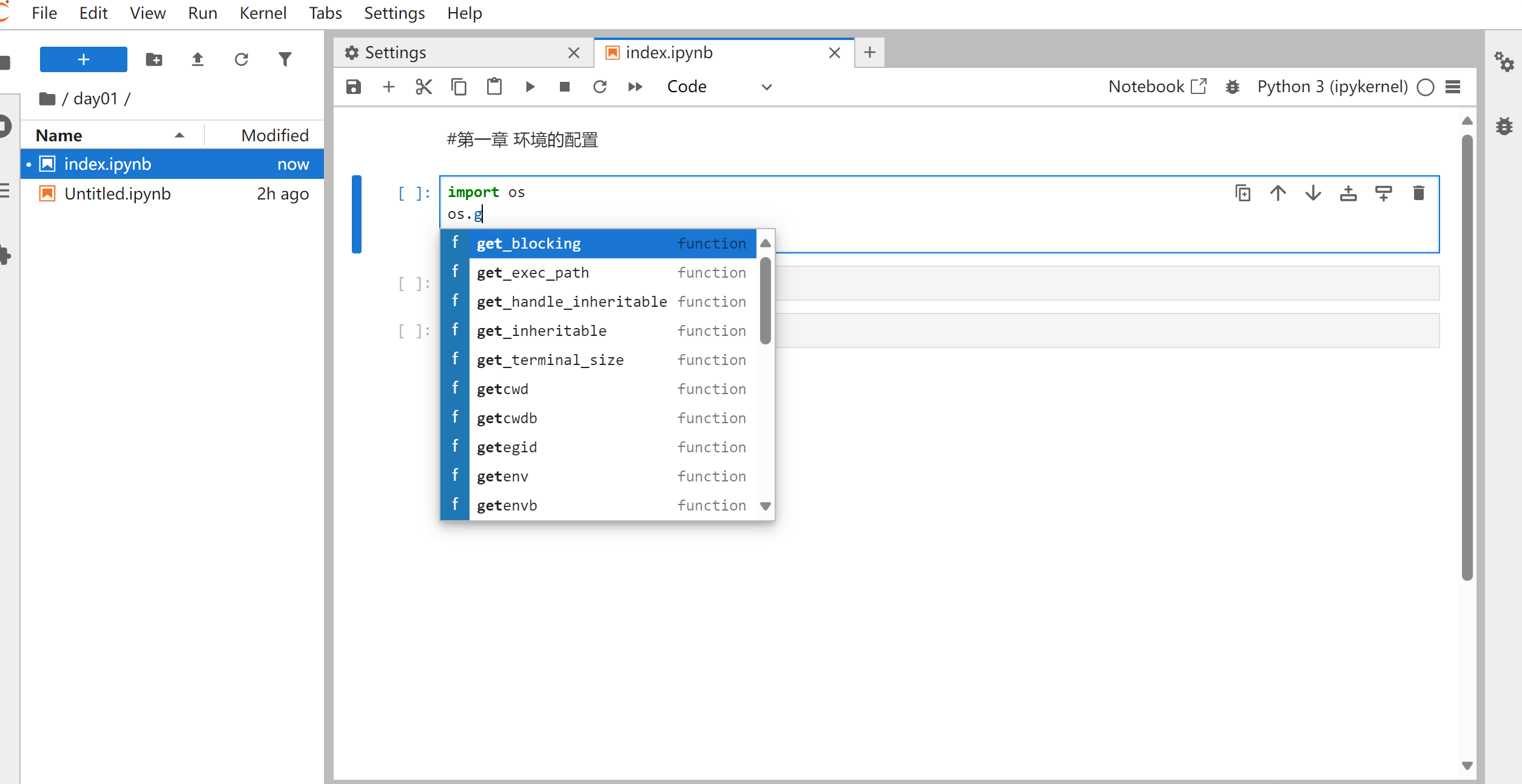Screen dimensions: 1522x784
Task: Save the index.ipynb notebook
Action: point(353,87)
